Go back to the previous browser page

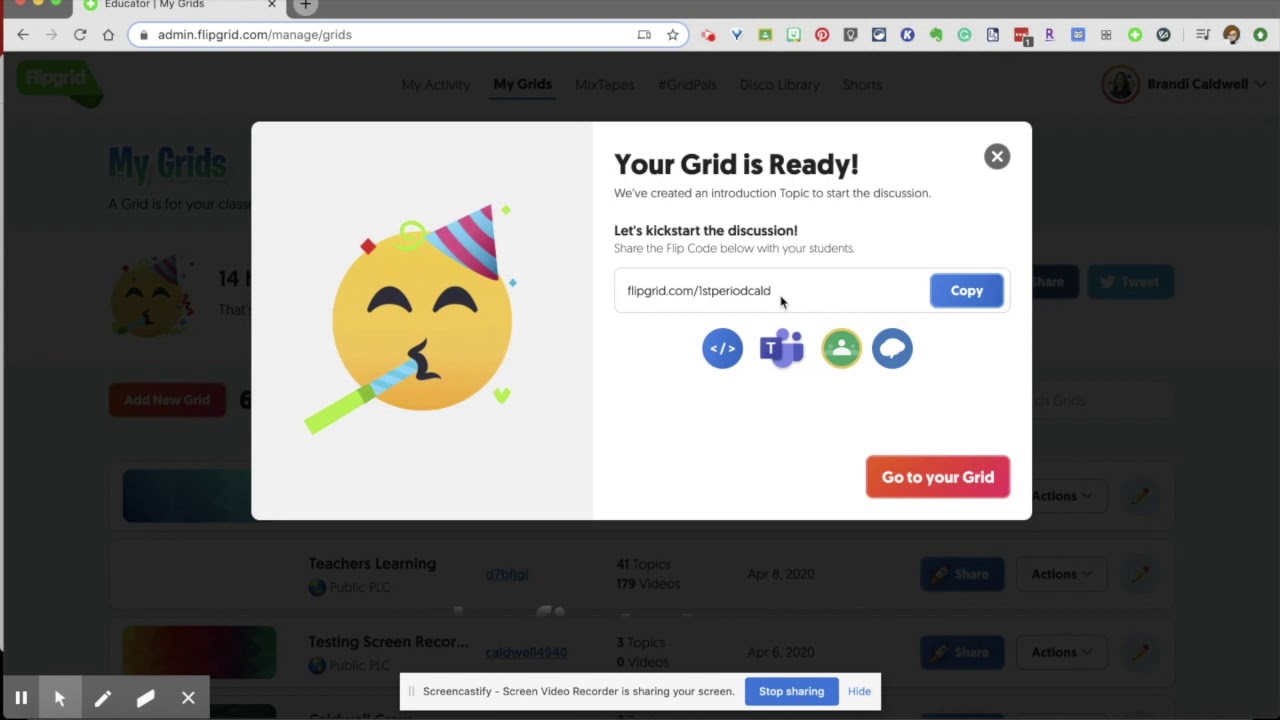(x=23, y=34)
